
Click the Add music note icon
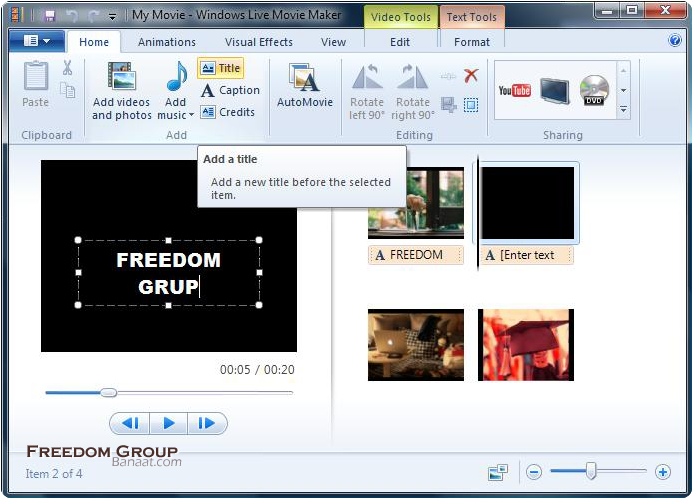[x=176, y=76]
